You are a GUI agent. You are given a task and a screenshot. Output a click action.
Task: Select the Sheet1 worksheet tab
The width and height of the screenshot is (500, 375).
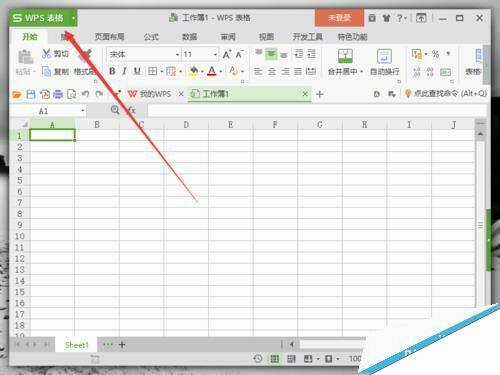pyautogui.click(x=77, y=345)
